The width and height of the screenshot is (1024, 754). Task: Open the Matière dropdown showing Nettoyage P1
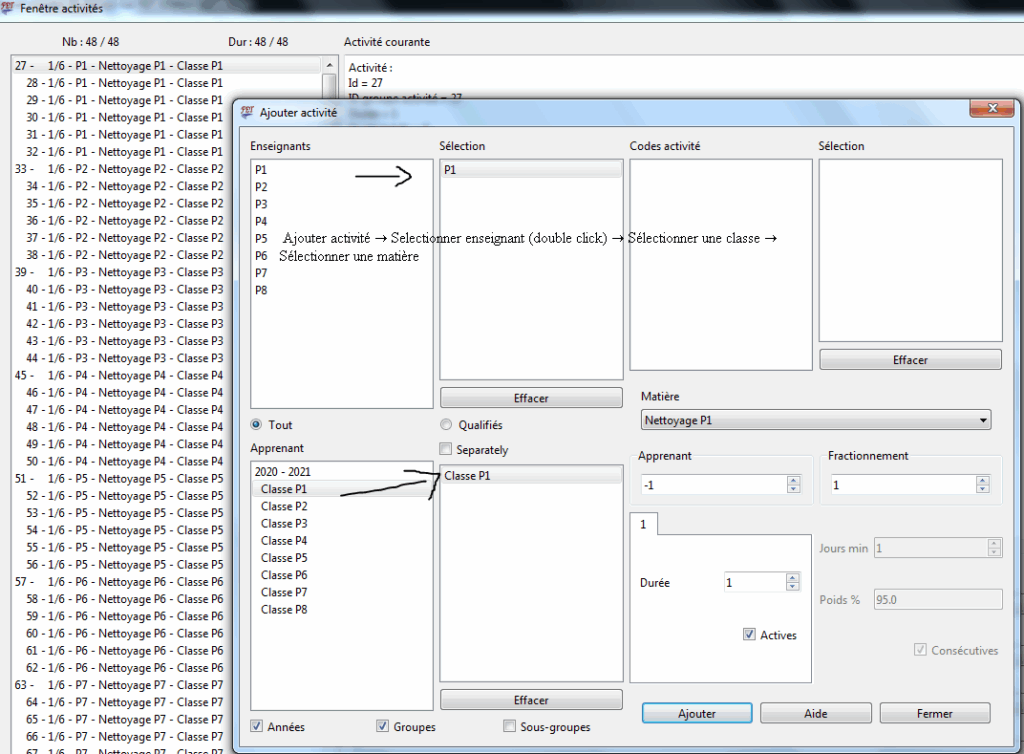pos(815,421)
